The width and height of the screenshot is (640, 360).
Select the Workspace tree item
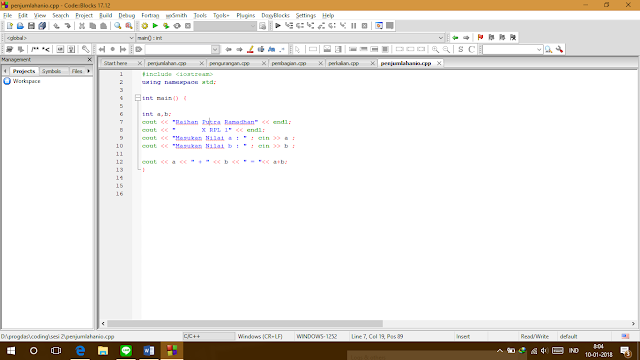click(x=27, y=81)
